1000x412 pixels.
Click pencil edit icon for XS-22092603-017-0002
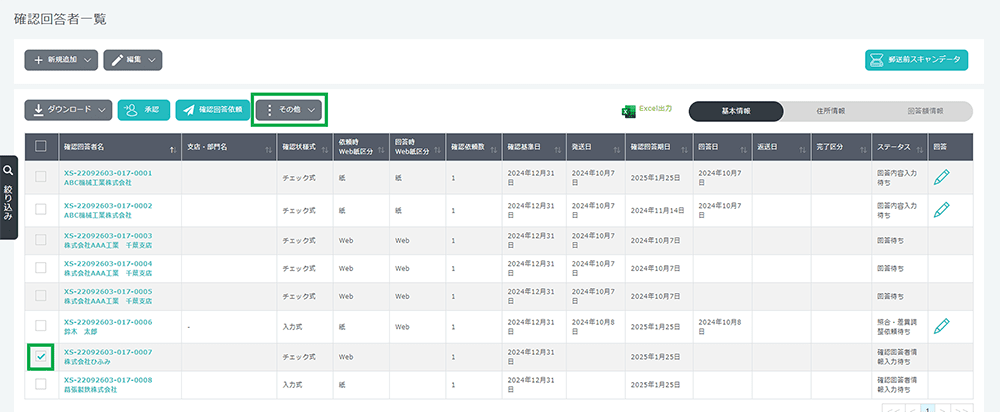pos(941,209)
